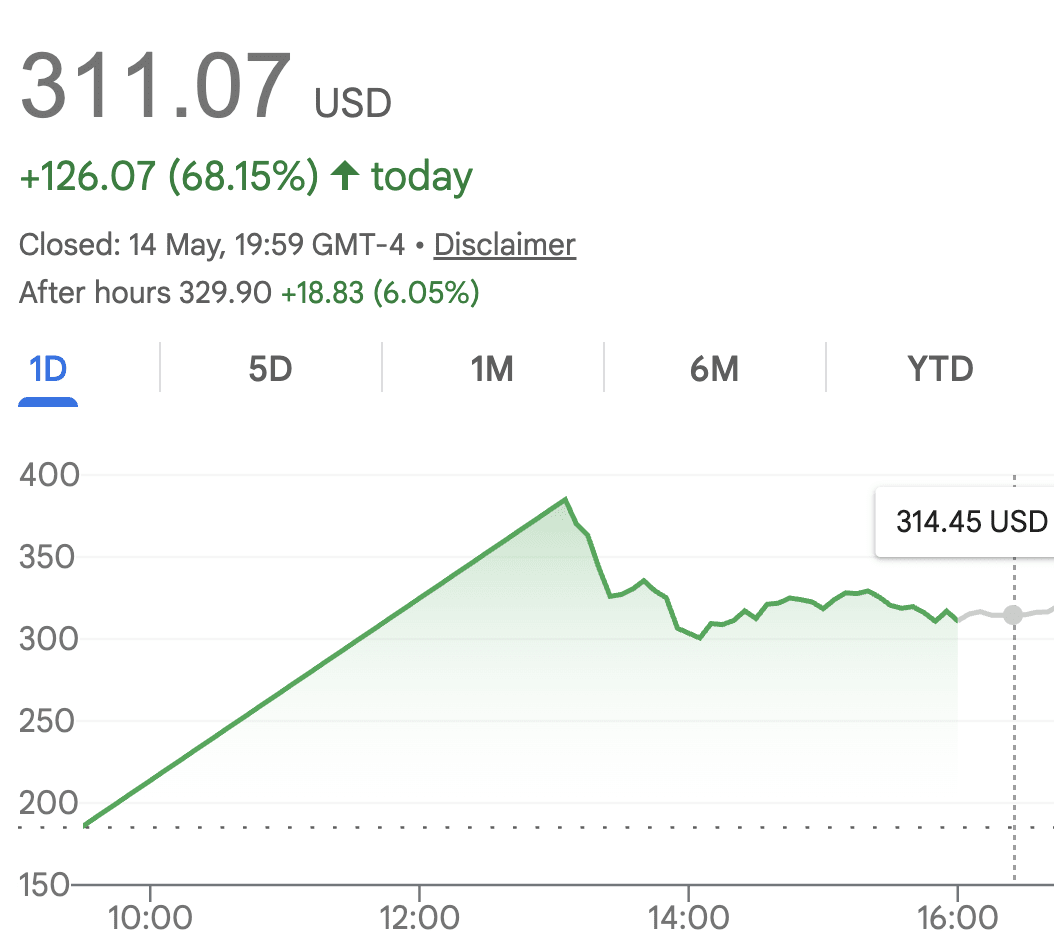Viewport: 1054px width, 942px height.
Task: Click the 16:00 x-axis label
Action: [x=957, y=918]
